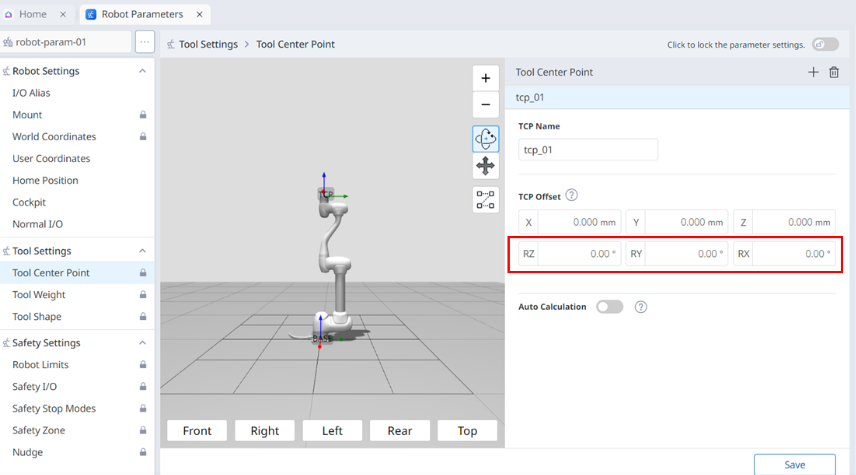Click the Auto Calculation help icon
This screenshot has height=475, width=856.
click(641, 307)
